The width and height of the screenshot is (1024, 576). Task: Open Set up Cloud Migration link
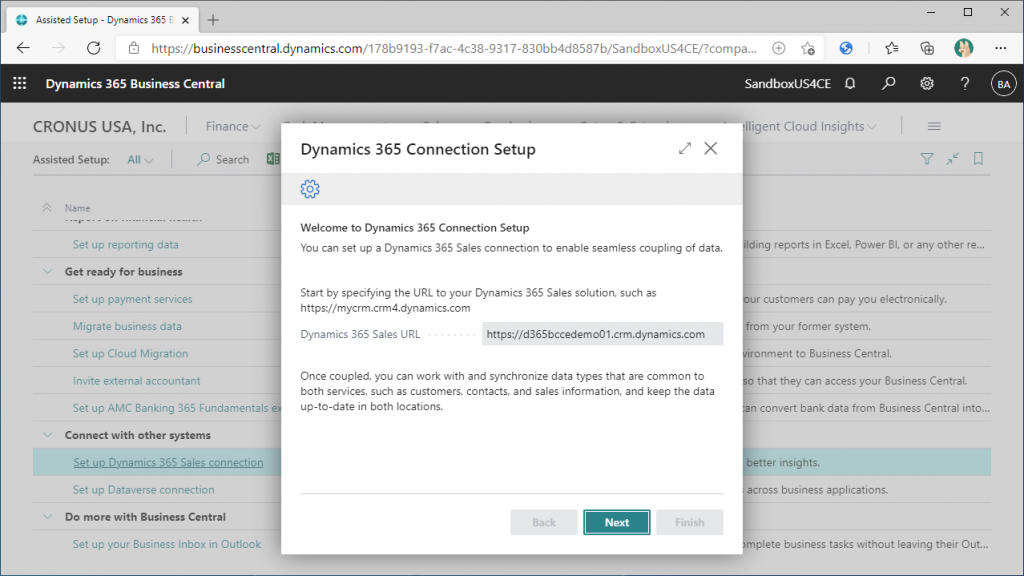pyautogui.click(x=131, y=353)
